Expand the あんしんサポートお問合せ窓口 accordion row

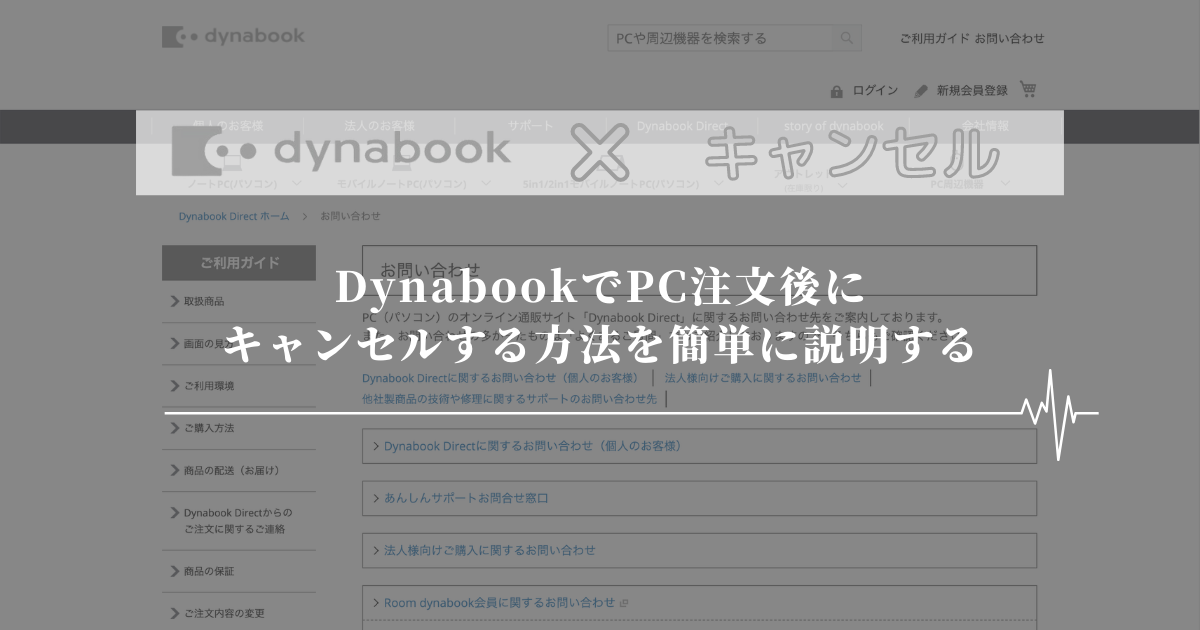click(x=699, y=498)
